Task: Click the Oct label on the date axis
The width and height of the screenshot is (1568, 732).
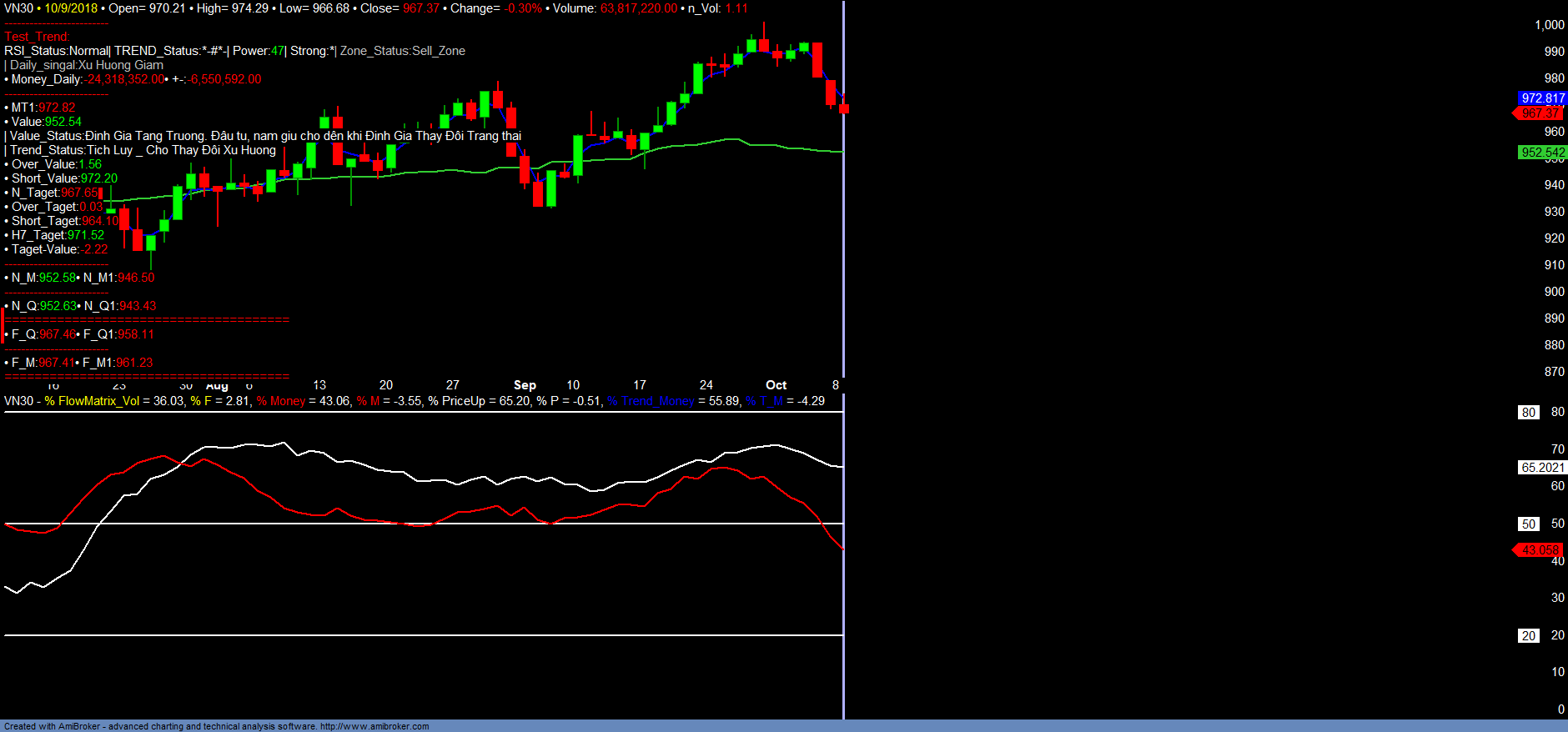Action: (776, 385)
